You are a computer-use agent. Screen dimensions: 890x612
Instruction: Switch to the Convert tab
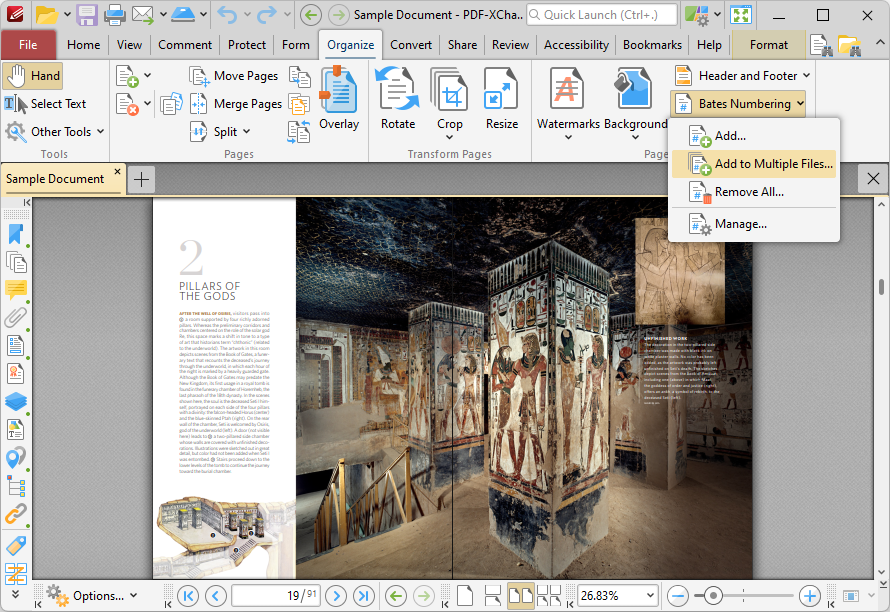411,45
